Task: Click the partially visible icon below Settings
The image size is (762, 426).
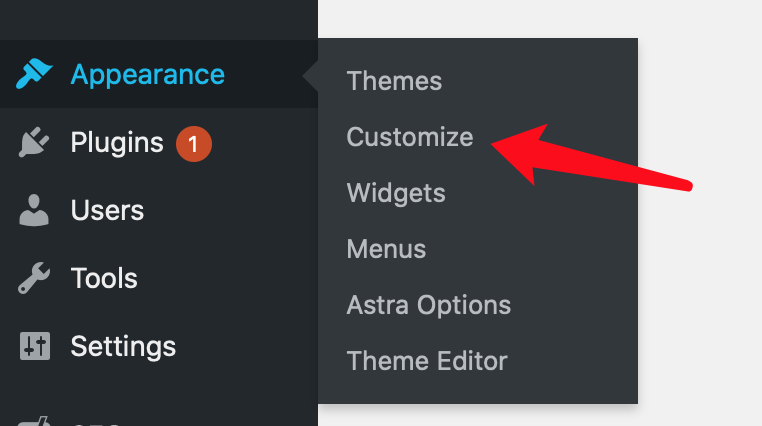Action: (x=34, y=421)
